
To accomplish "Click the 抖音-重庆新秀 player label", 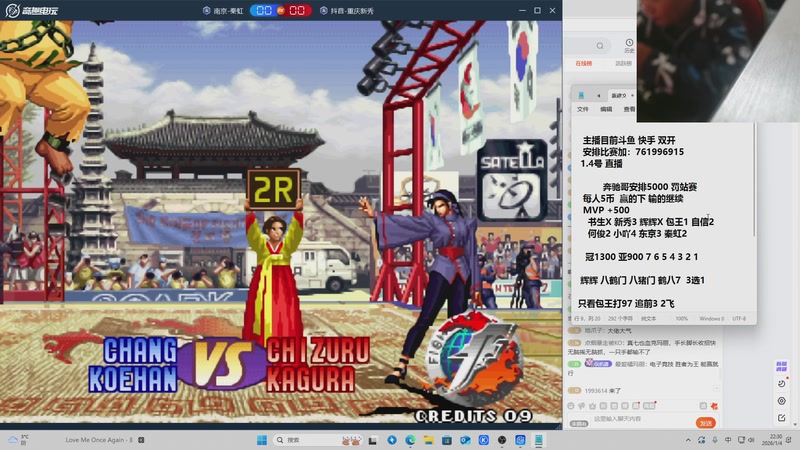I will pos(347,11).
